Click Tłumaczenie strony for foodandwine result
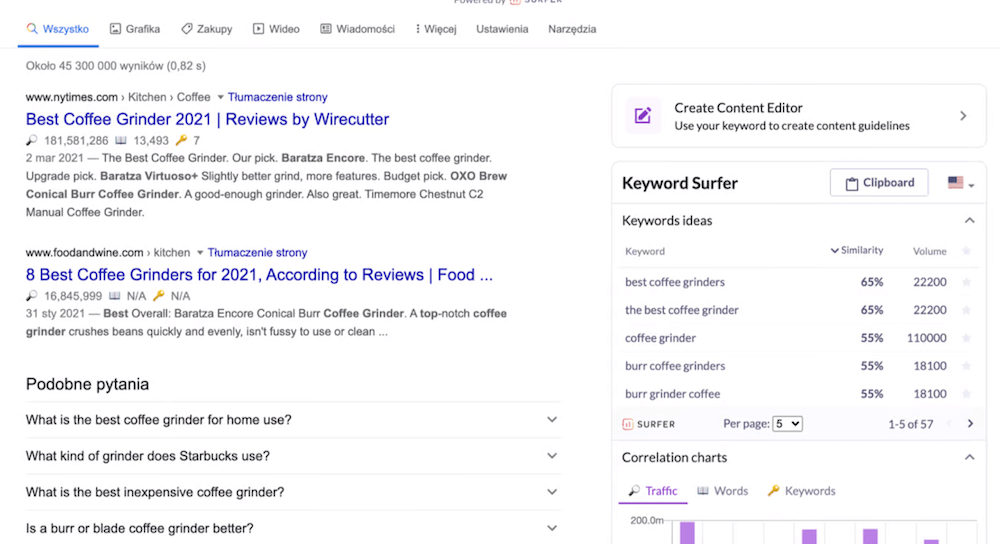The image size is (1000, 544). (x=257, y=253)
